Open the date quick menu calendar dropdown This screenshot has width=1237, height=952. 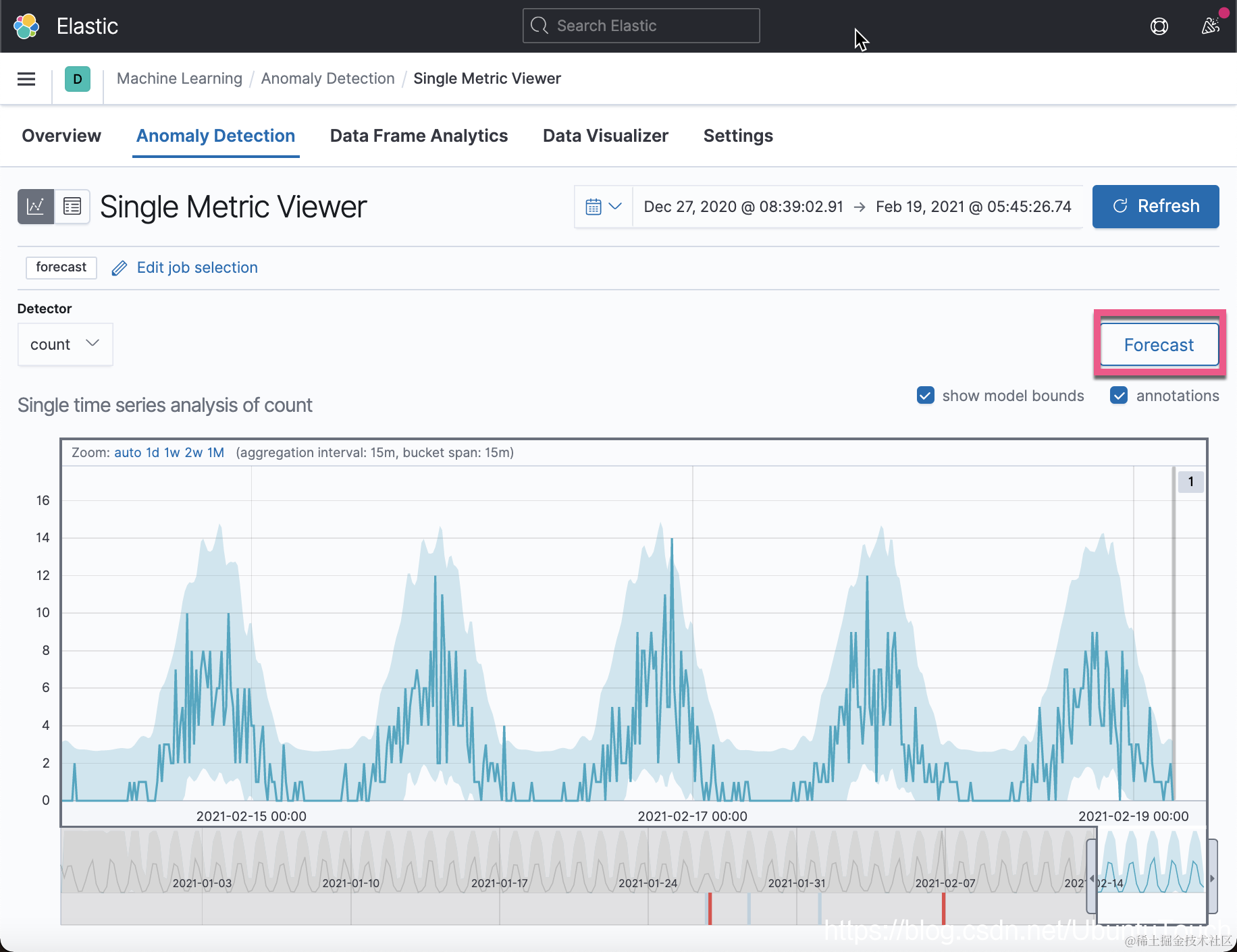pyautogui.click(x=604, y=207)
